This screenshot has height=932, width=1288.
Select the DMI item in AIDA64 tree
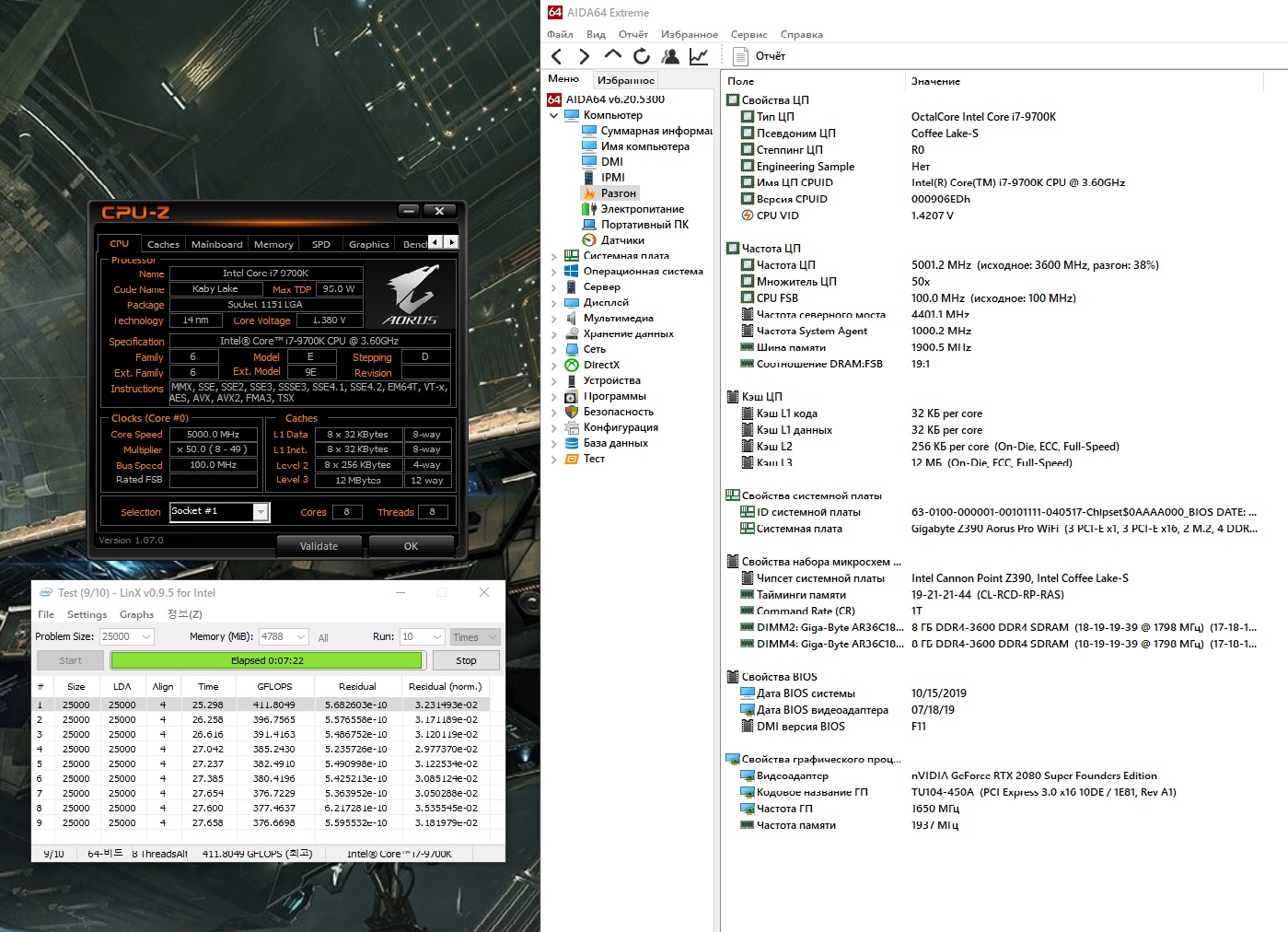(x=603, y=162)
